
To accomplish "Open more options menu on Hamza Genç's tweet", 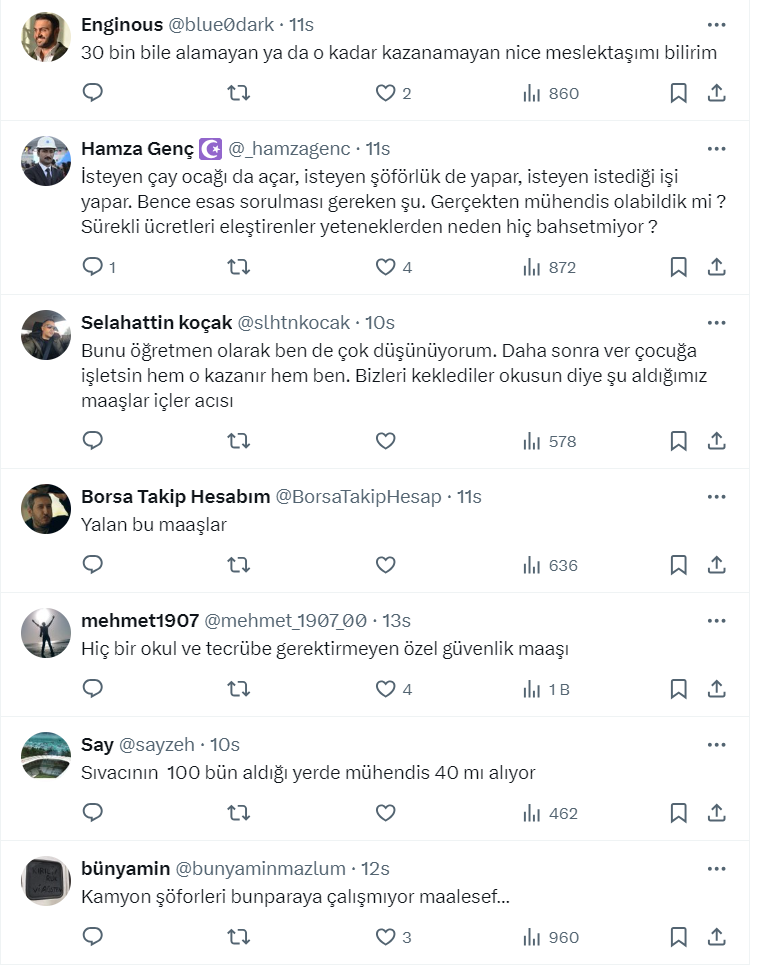I will pos(716,148).
